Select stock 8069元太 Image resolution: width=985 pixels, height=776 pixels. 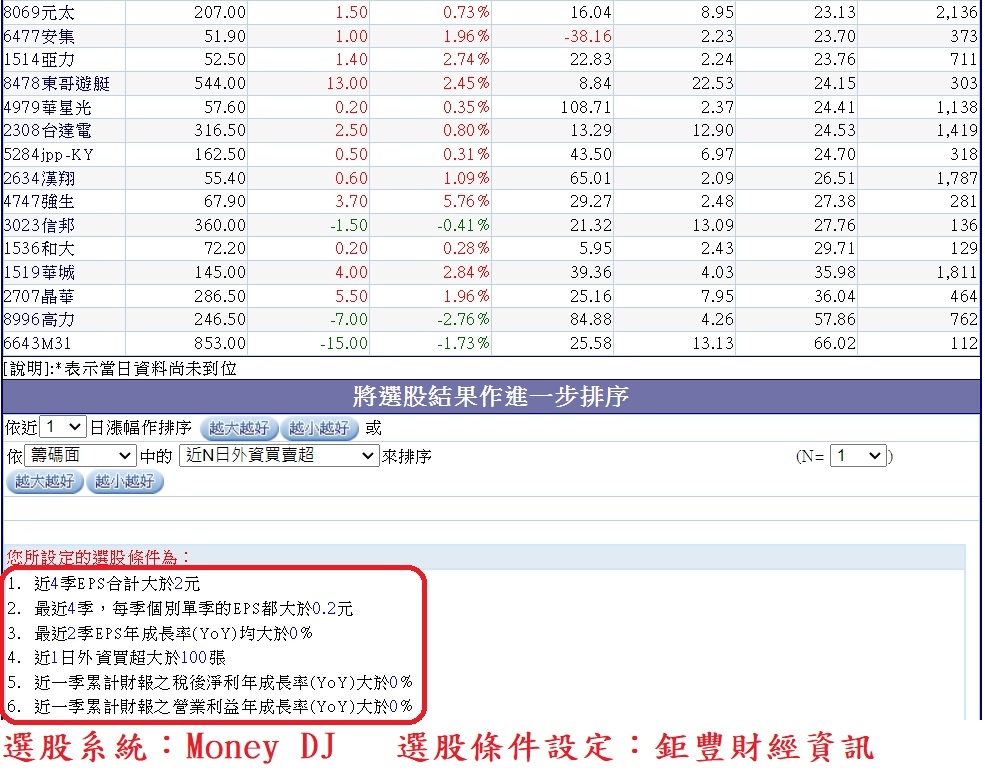coord(39,12)
